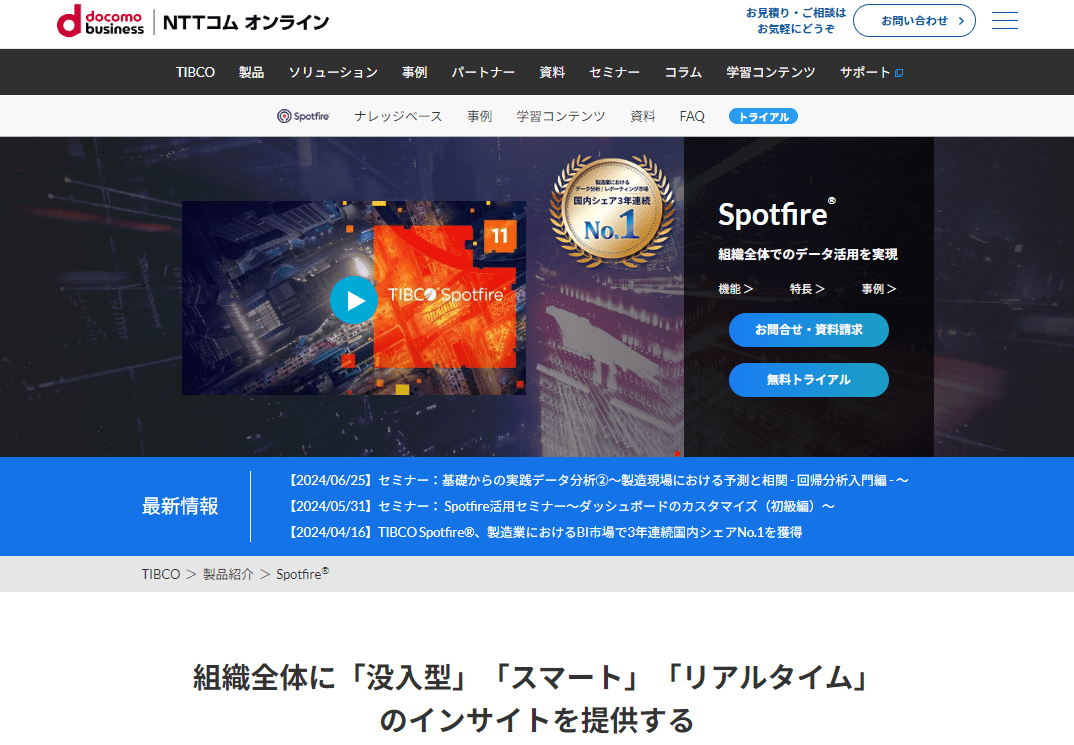Open the 2024/05/31 Spotfire活用セミナー news item
This screenshot has height=745, width=1074.
pyautogui.click(x=560, y=507)
